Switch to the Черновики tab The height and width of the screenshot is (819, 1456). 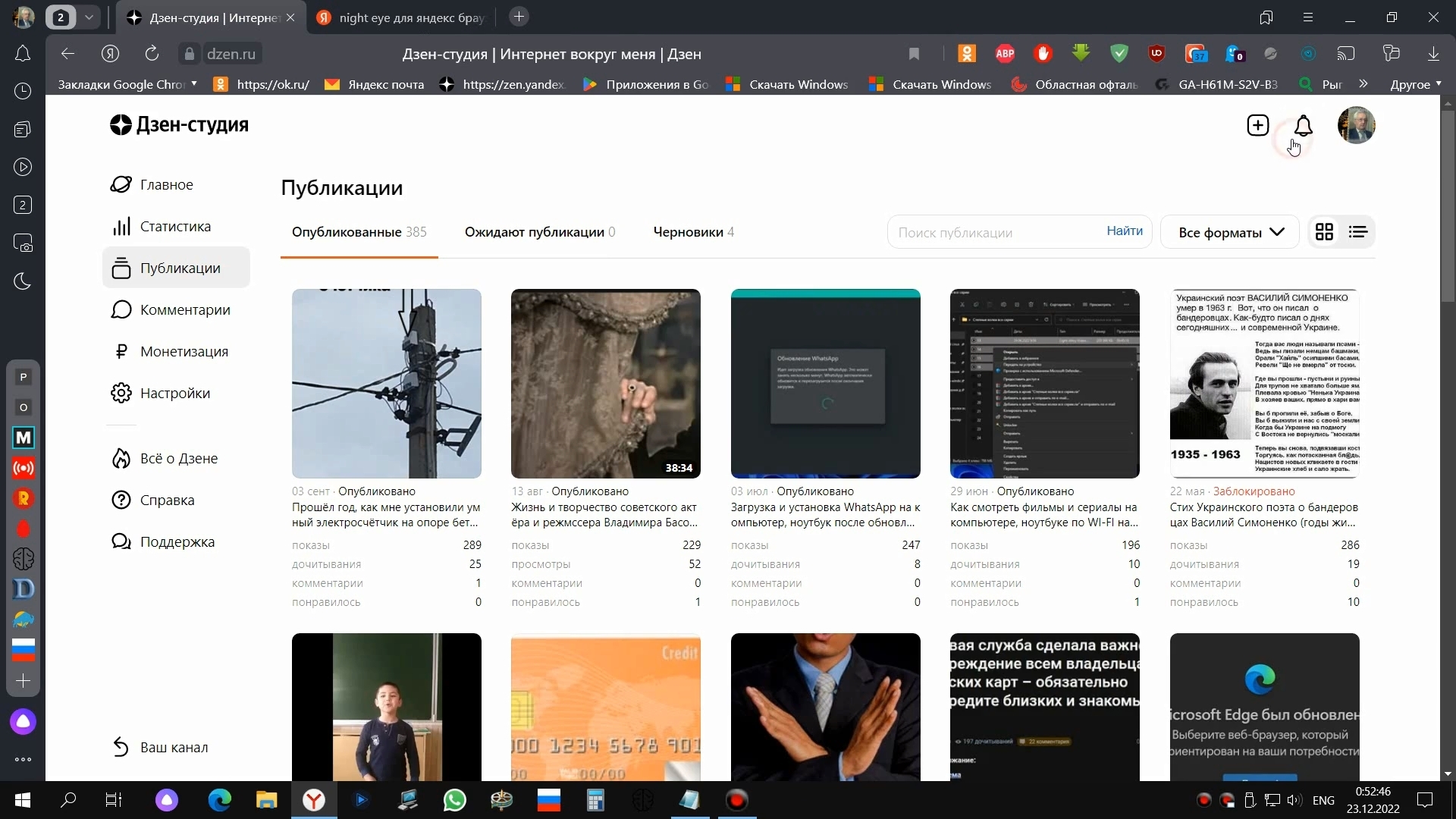click(690, 232)
